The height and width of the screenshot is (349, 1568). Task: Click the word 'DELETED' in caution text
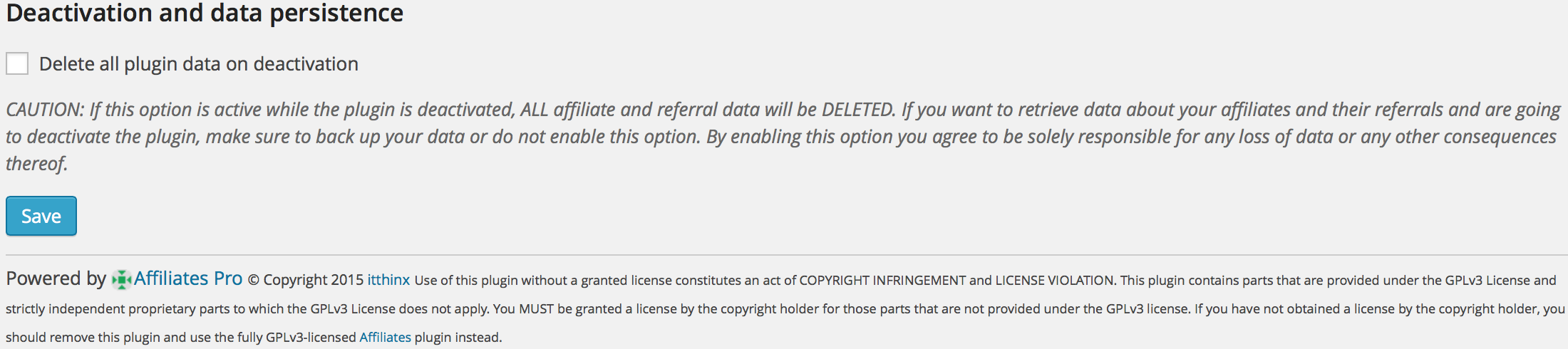click(x=857, y=110)
